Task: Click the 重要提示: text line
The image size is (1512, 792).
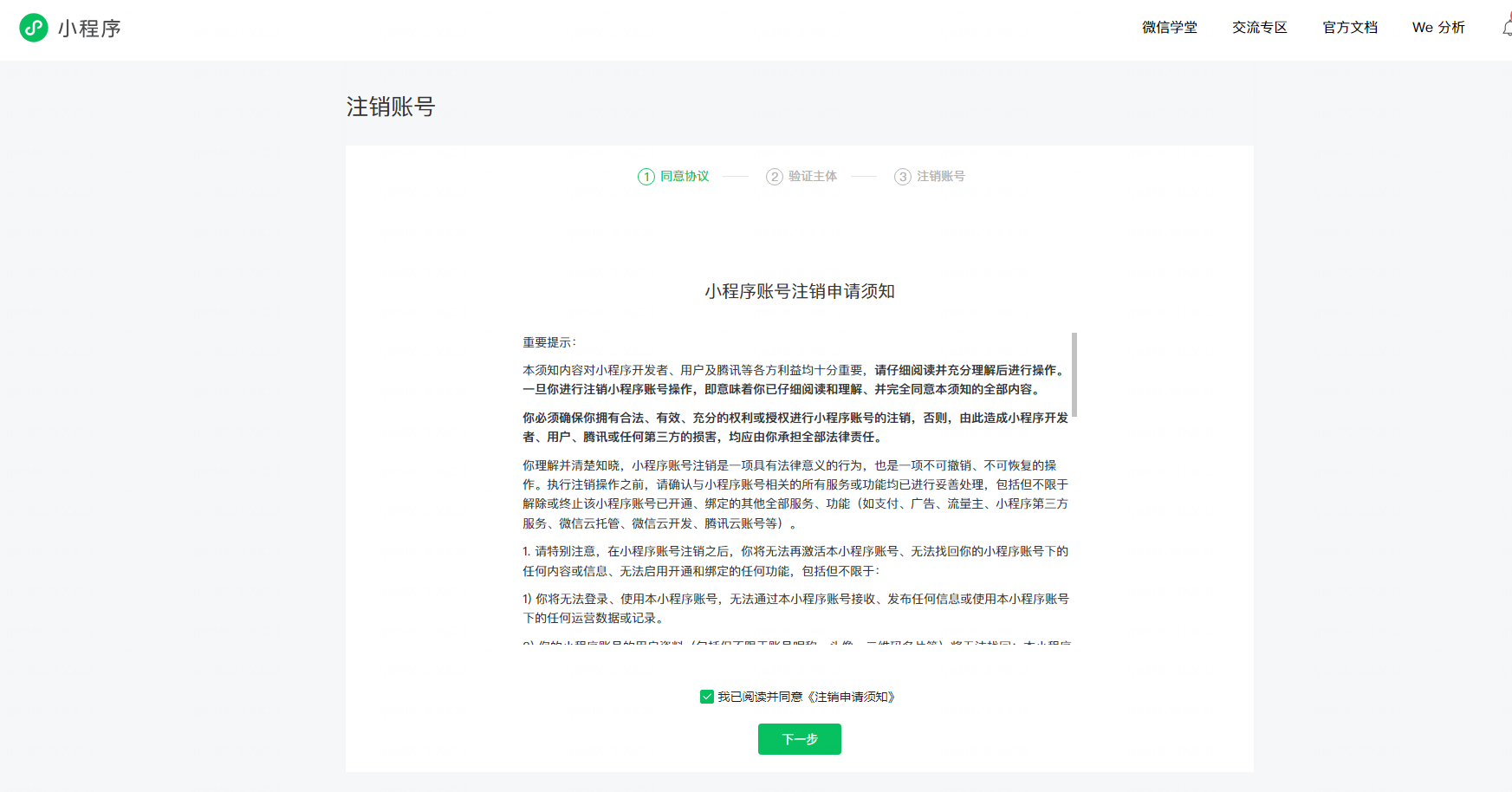Action: (549, 342)
